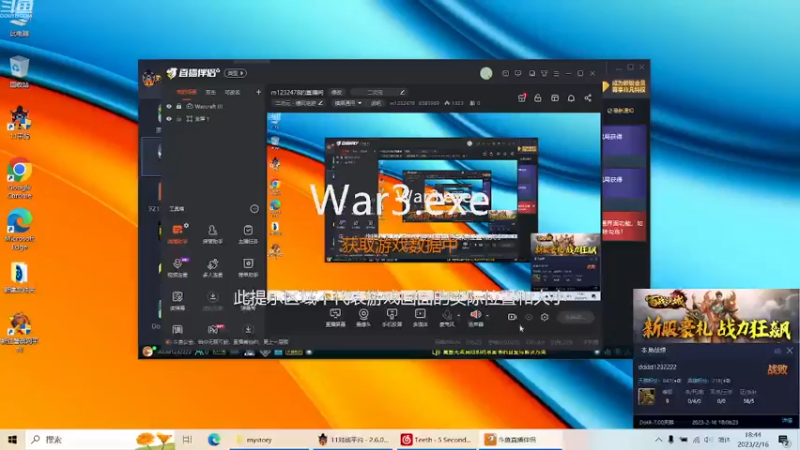The height and width of the screenshot is (450, 800).
Task: Expand the pill button beside the app logo
Action: click(236, 73)
